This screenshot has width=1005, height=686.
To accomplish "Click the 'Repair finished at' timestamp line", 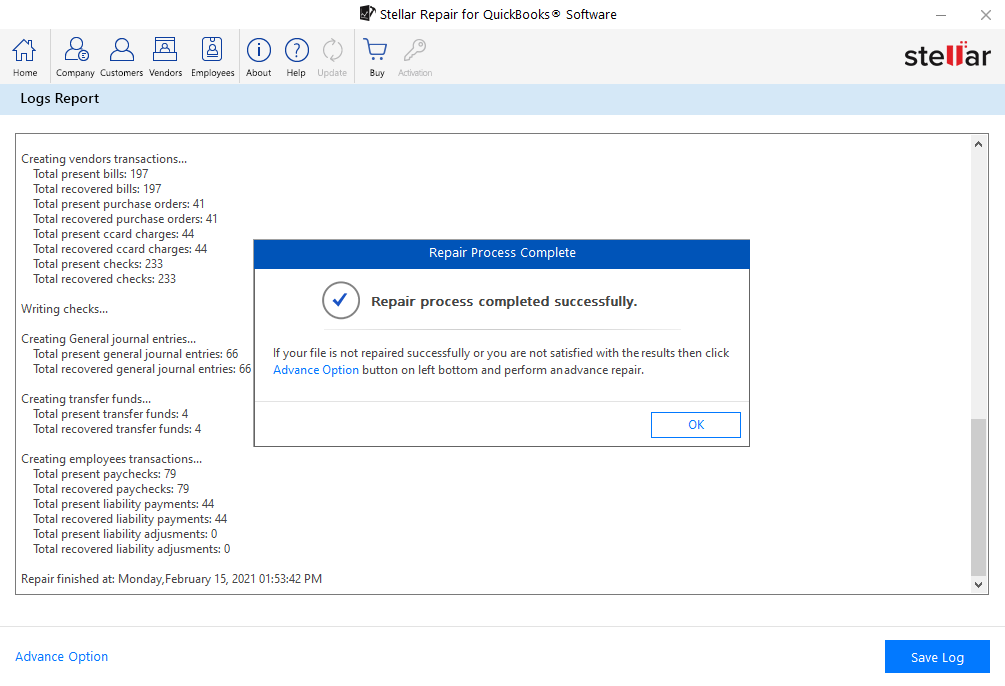I will (x=171, y=579).
